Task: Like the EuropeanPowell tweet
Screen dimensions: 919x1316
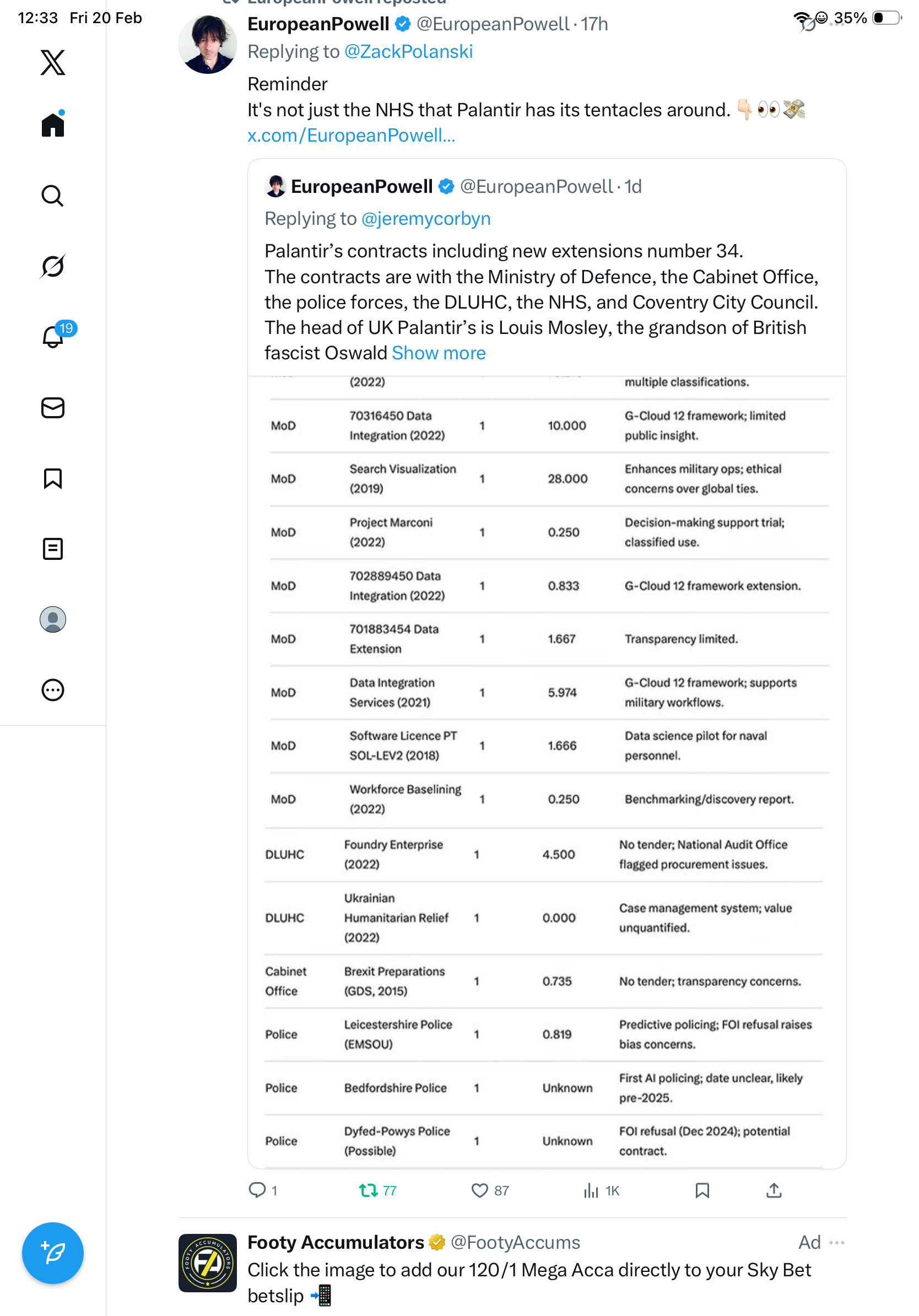Action: coord(479,1190)
